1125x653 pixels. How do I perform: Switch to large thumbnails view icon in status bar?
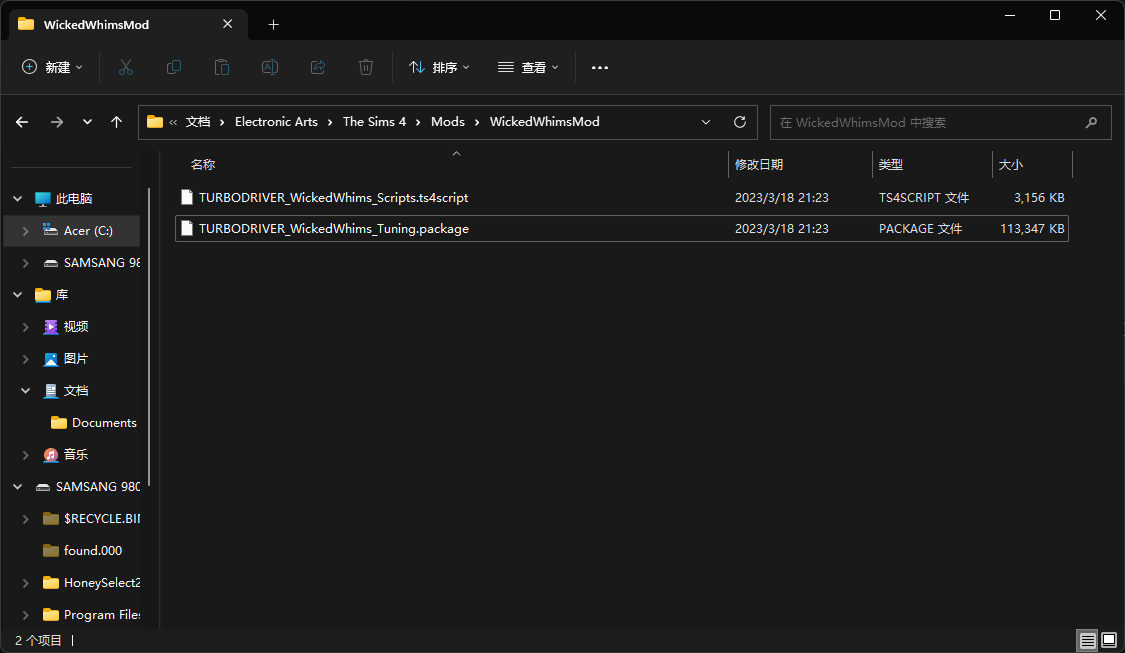tap(1109, 640)
